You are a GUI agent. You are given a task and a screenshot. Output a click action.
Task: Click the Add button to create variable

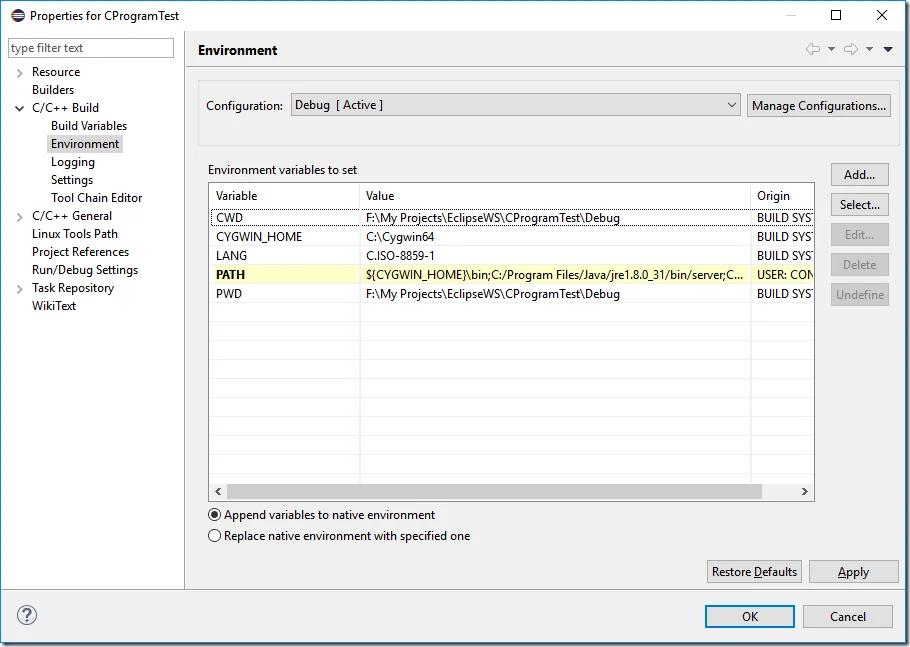(859, 174)
